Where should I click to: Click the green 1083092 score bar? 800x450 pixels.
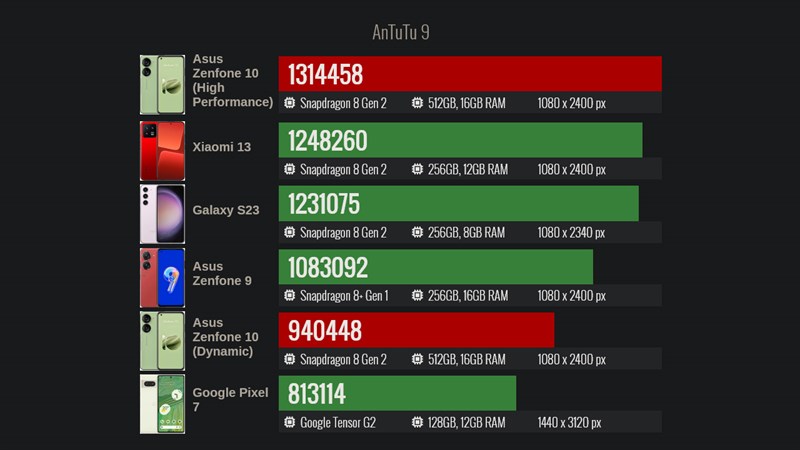click(436, 267)
